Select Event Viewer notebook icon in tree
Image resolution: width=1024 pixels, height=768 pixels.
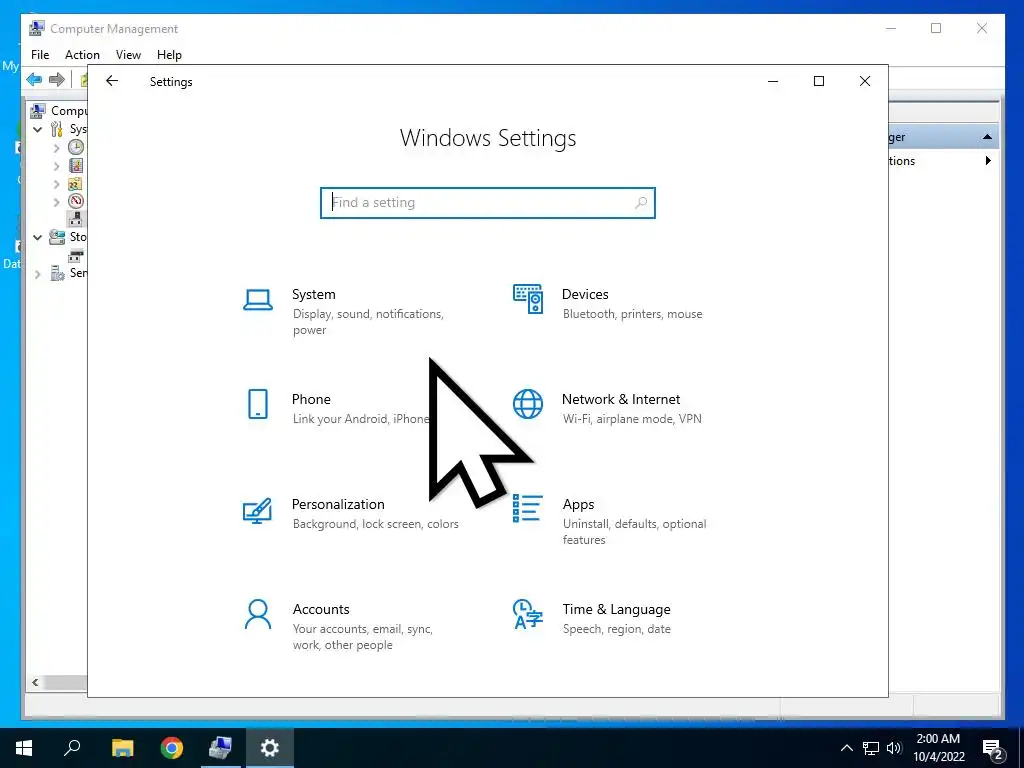pyautogui.click(x=76, y=165)
